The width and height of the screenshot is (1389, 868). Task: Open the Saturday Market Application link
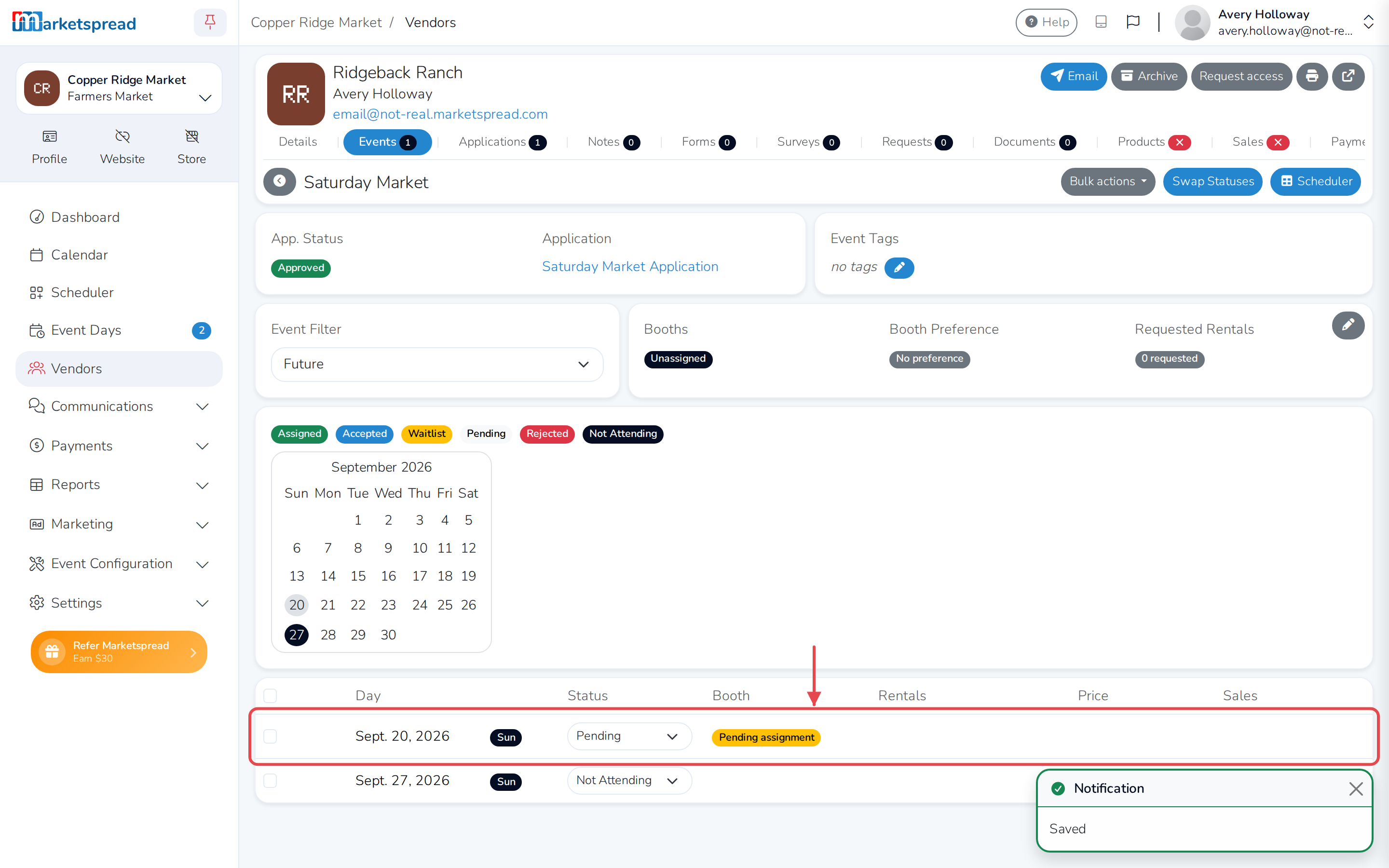click(630, 266)
